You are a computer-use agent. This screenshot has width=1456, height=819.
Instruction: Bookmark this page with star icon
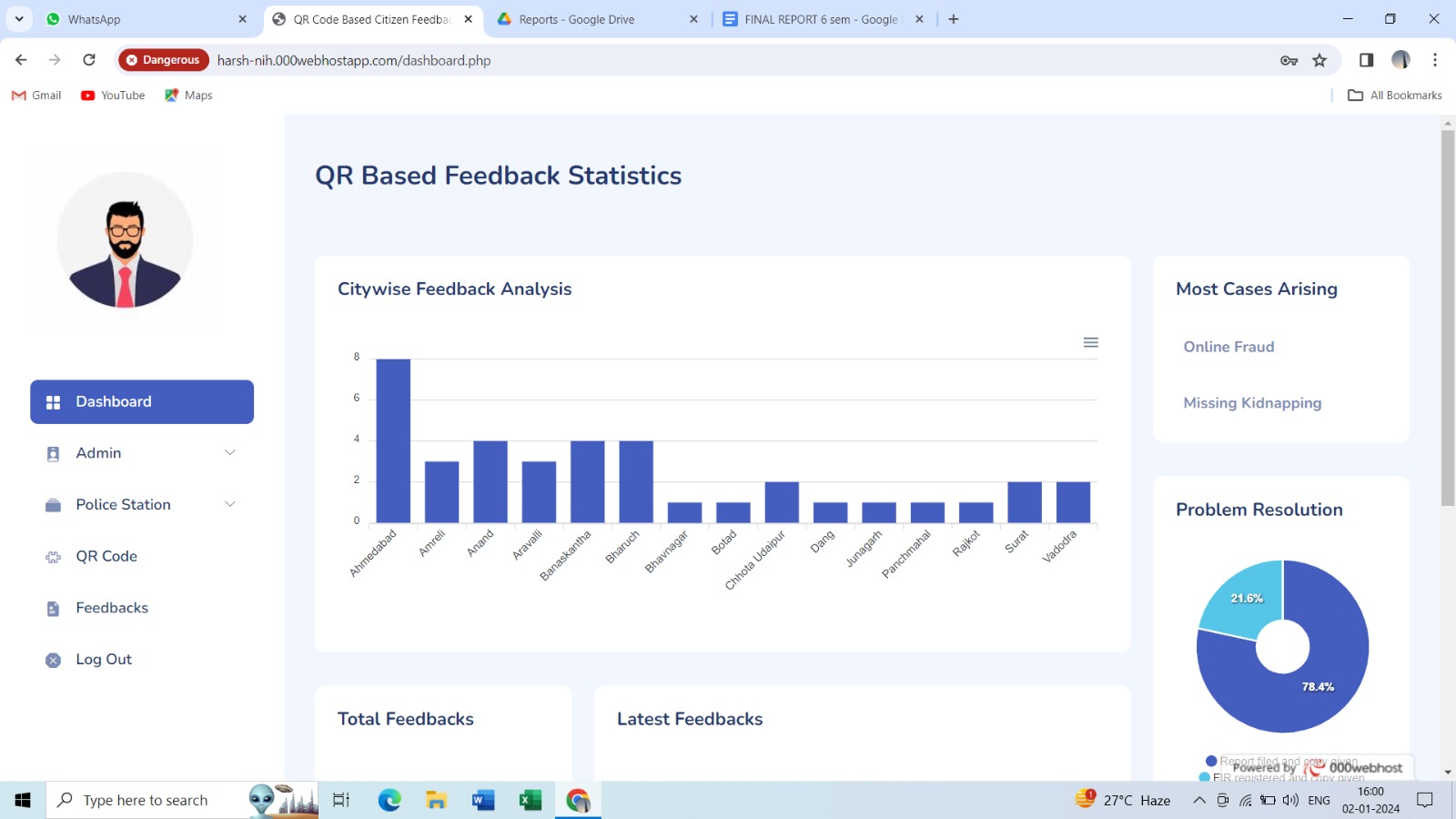pos(1319,60)
